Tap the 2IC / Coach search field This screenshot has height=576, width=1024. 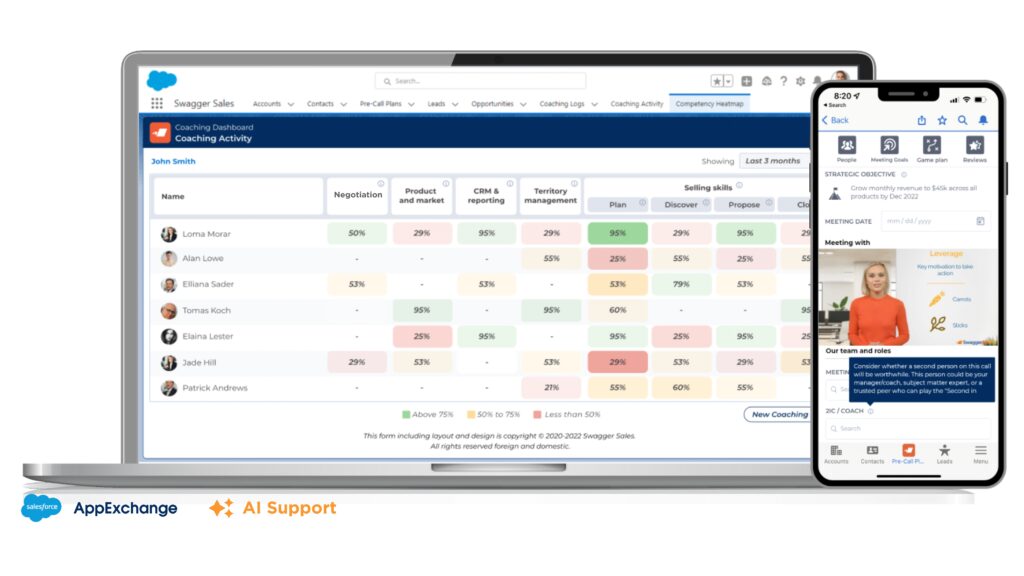tap(908, 428)
